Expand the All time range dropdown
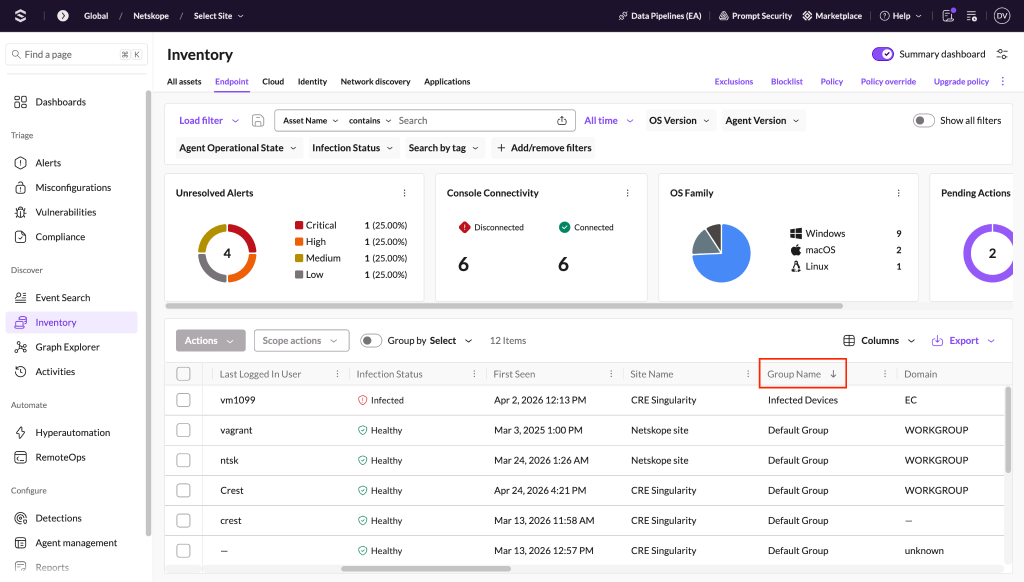This screenshot has width=1024, height=582. (x=609, y=120)
